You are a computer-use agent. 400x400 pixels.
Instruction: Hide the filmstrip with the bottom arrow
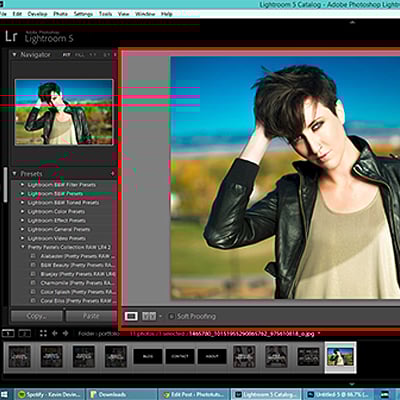click(352, 384)
